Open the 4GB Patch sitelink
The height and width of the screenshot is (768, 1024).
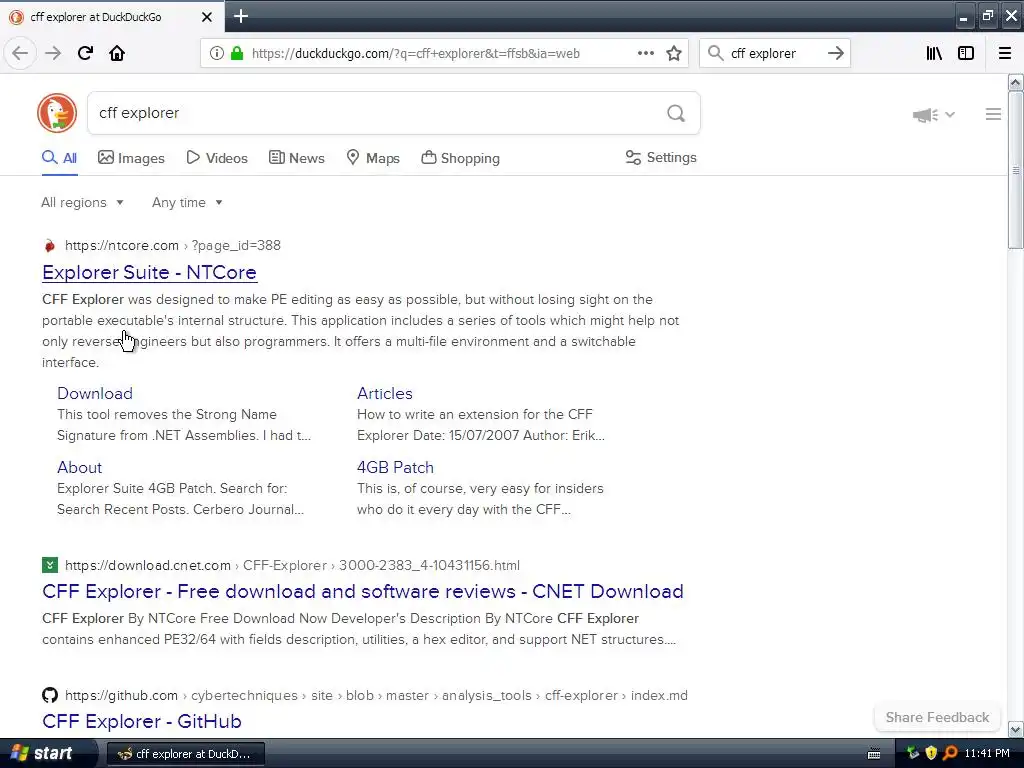click(x=395, y=467)
